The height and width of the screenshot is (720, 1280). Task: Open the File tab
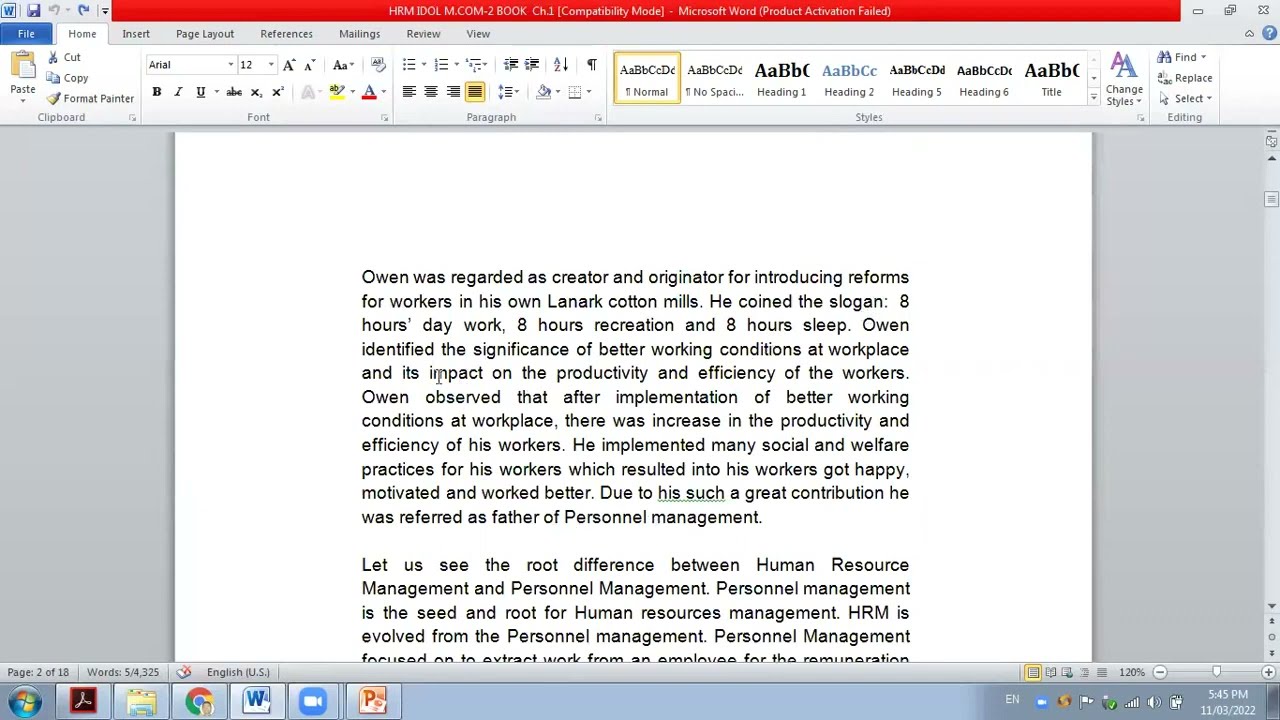click(26, 34)
